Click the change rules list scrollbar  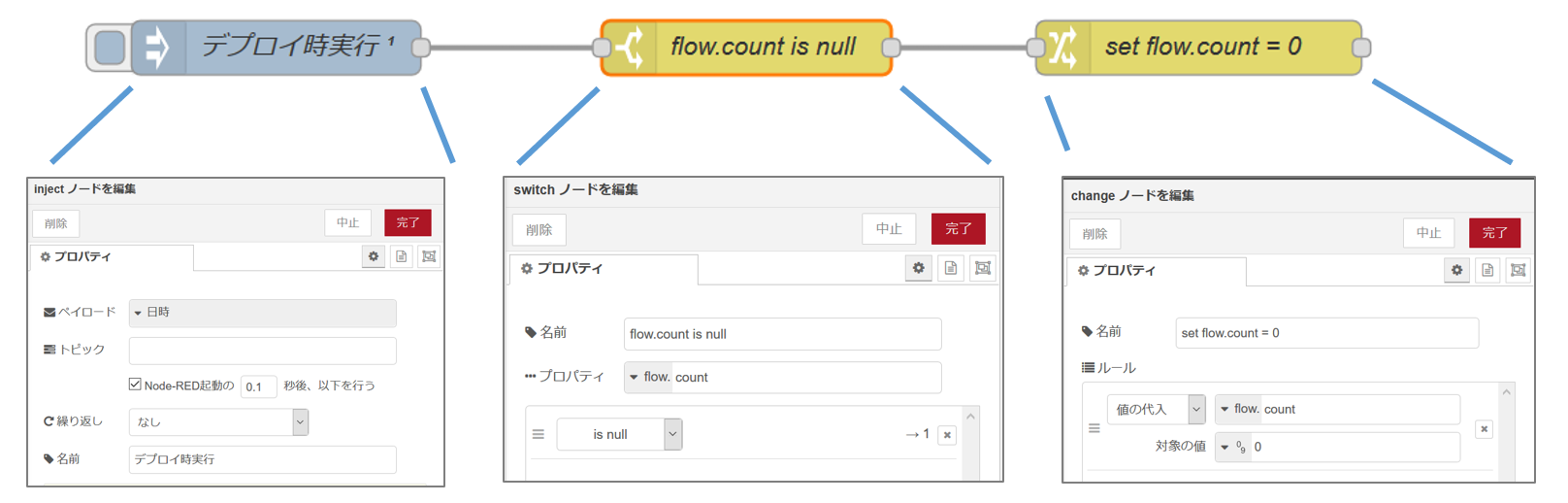click(1506, 433)
